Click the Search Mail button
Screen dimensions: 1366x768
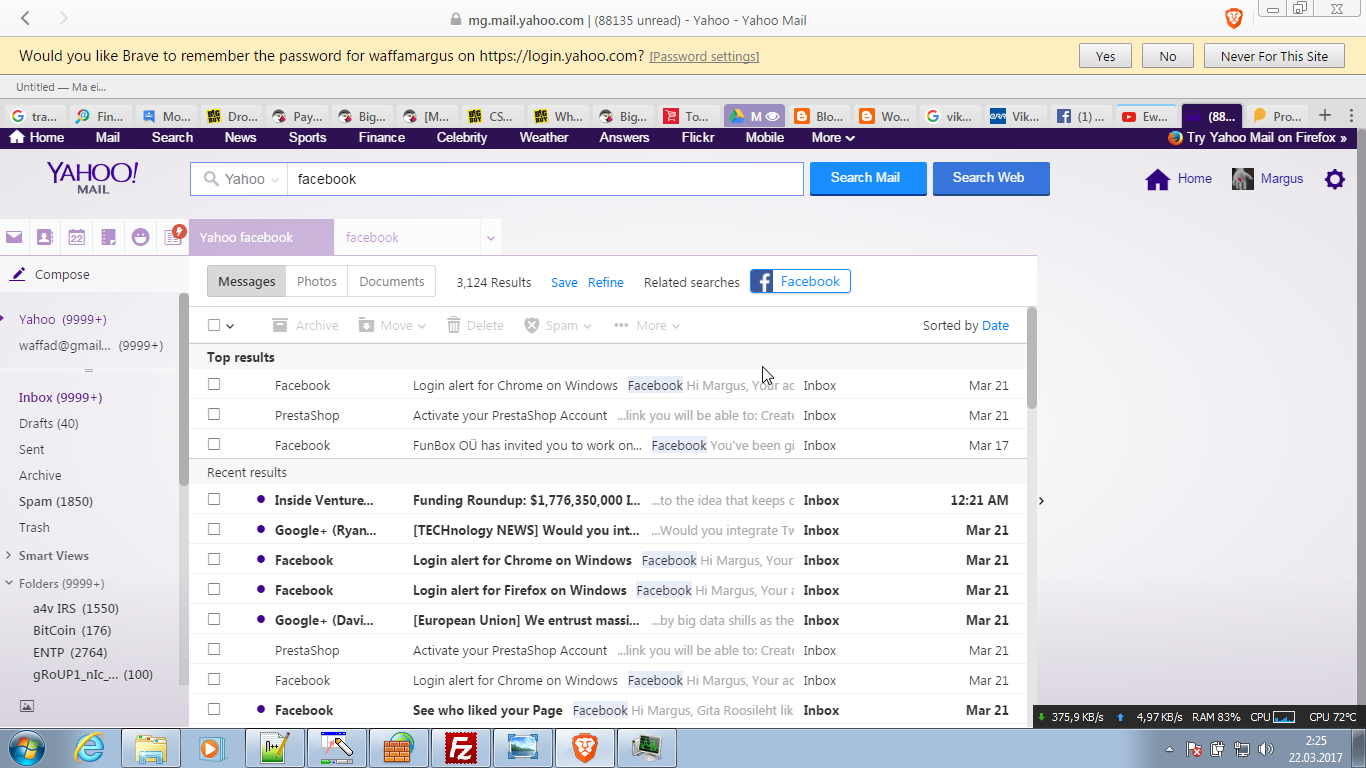[867, 178]
